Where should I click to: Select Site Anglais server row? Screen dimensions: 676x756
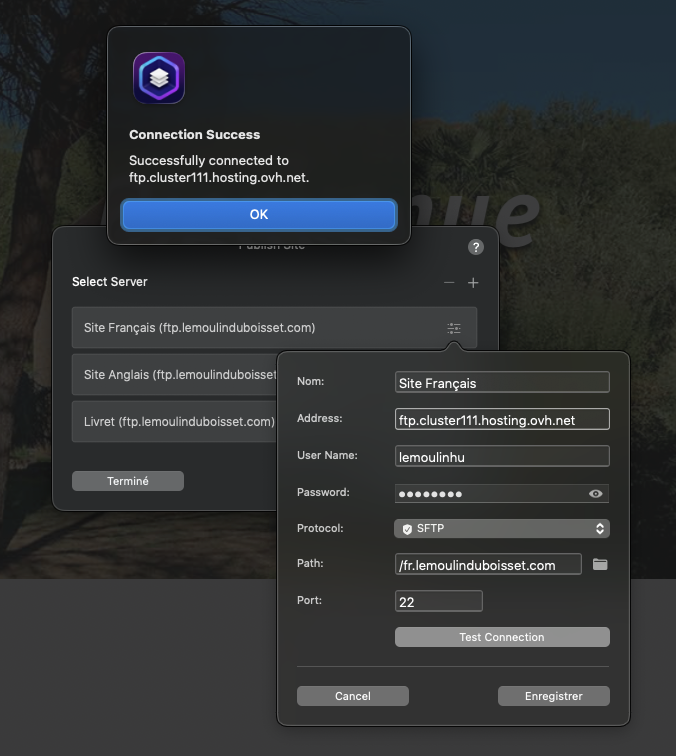pyautogui.click(x=175, y=375)
